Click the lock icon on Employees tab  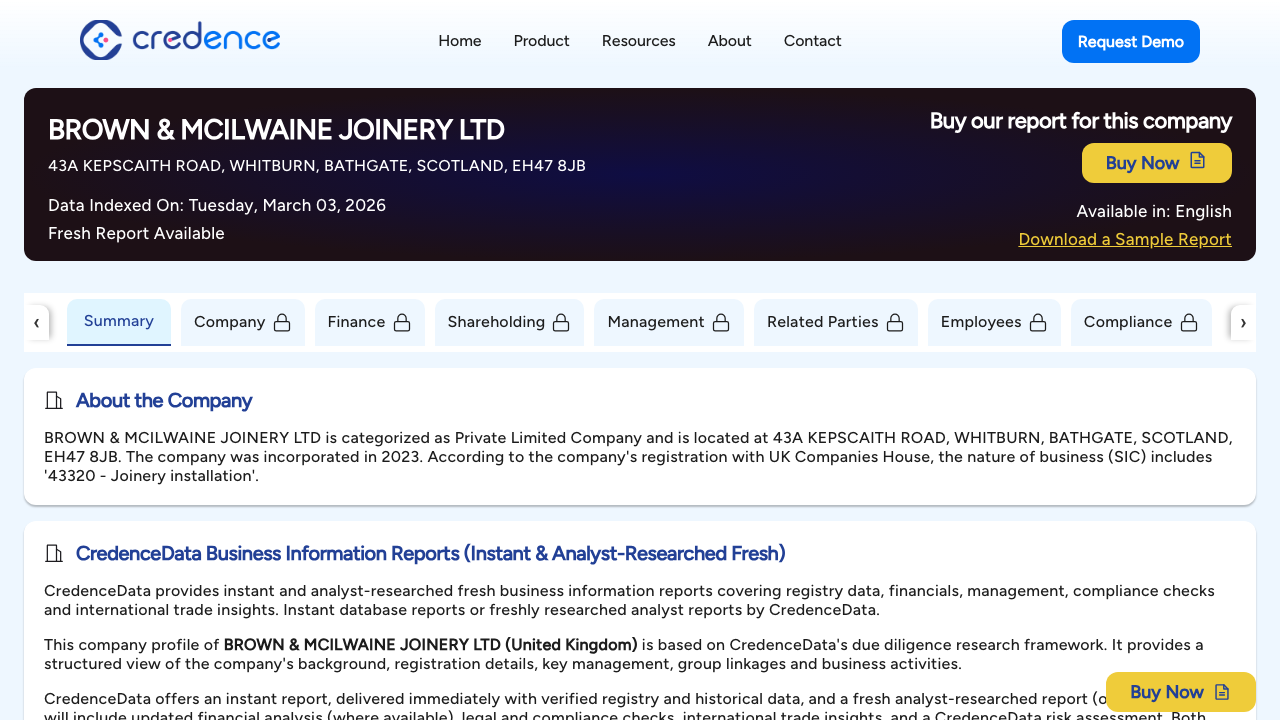(1039, 322)
